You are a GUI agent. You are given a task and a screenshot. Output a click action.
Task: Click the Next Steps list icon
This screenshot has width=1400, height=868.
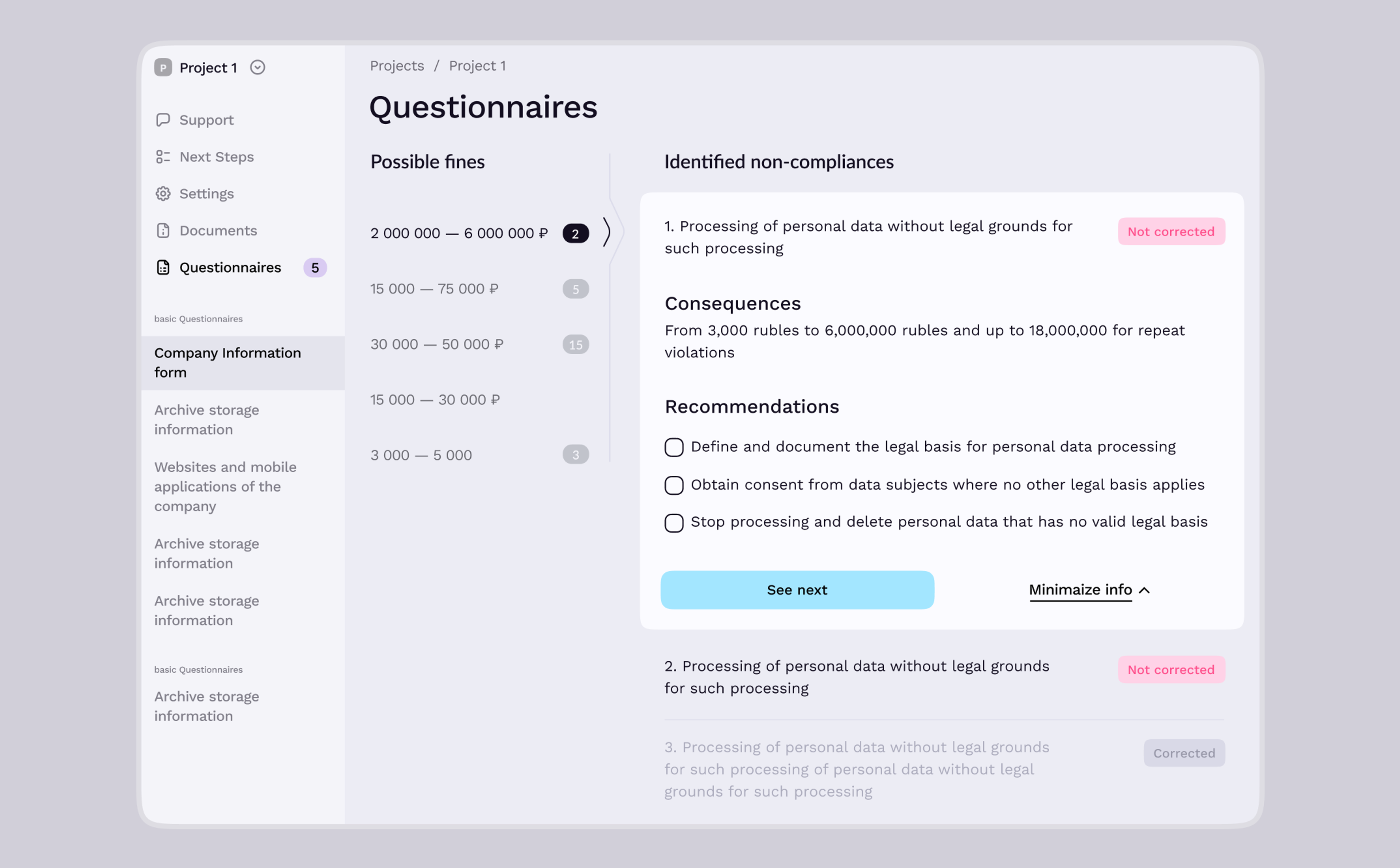pyautogui.click(x=163, y=157)
